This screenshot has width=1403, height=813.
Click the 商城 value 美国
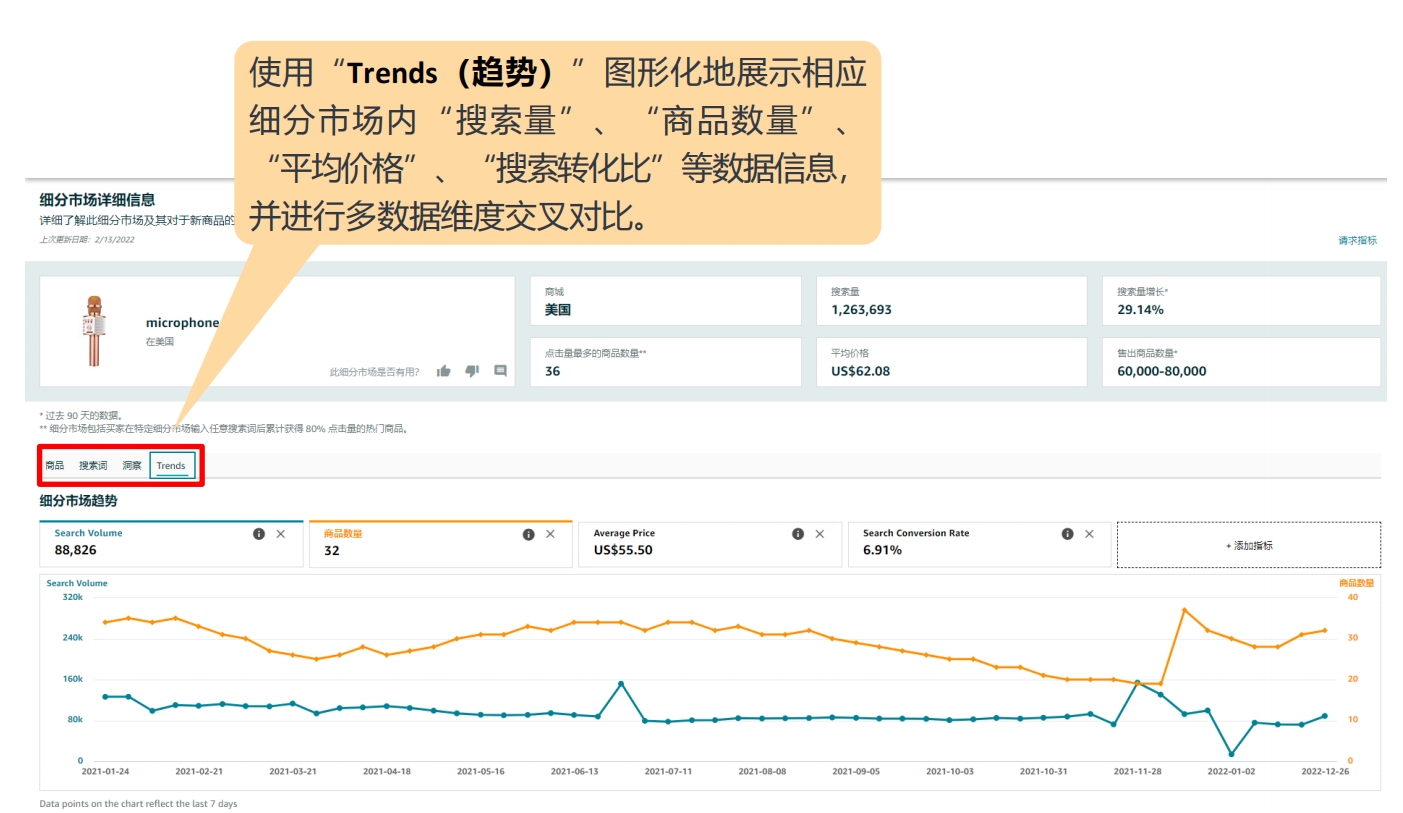click(x=558, y=310)
